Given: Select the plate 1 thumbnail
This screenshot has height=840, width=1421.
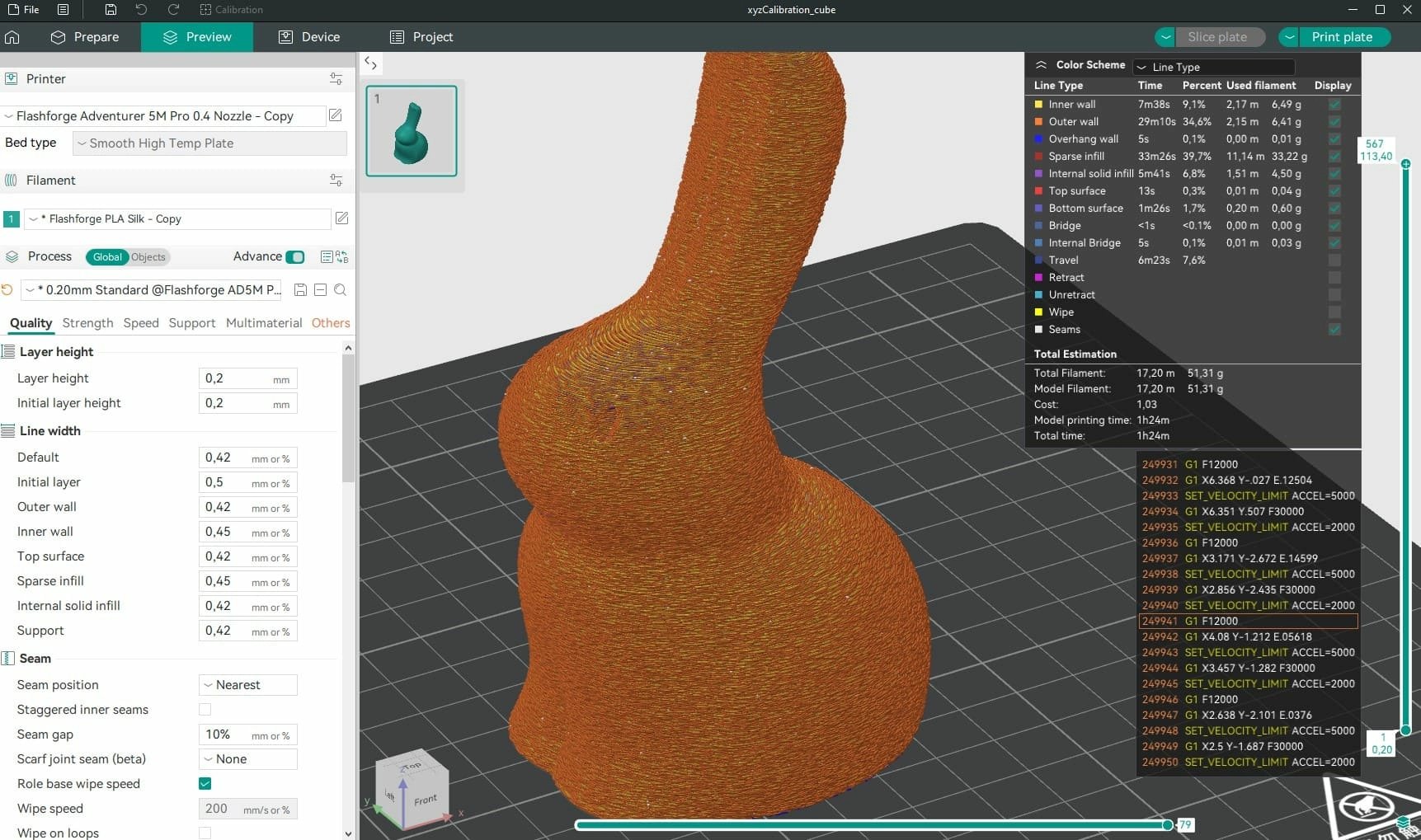Looking at the screenshot, I should pyautogui.click(x=411, y=131).
